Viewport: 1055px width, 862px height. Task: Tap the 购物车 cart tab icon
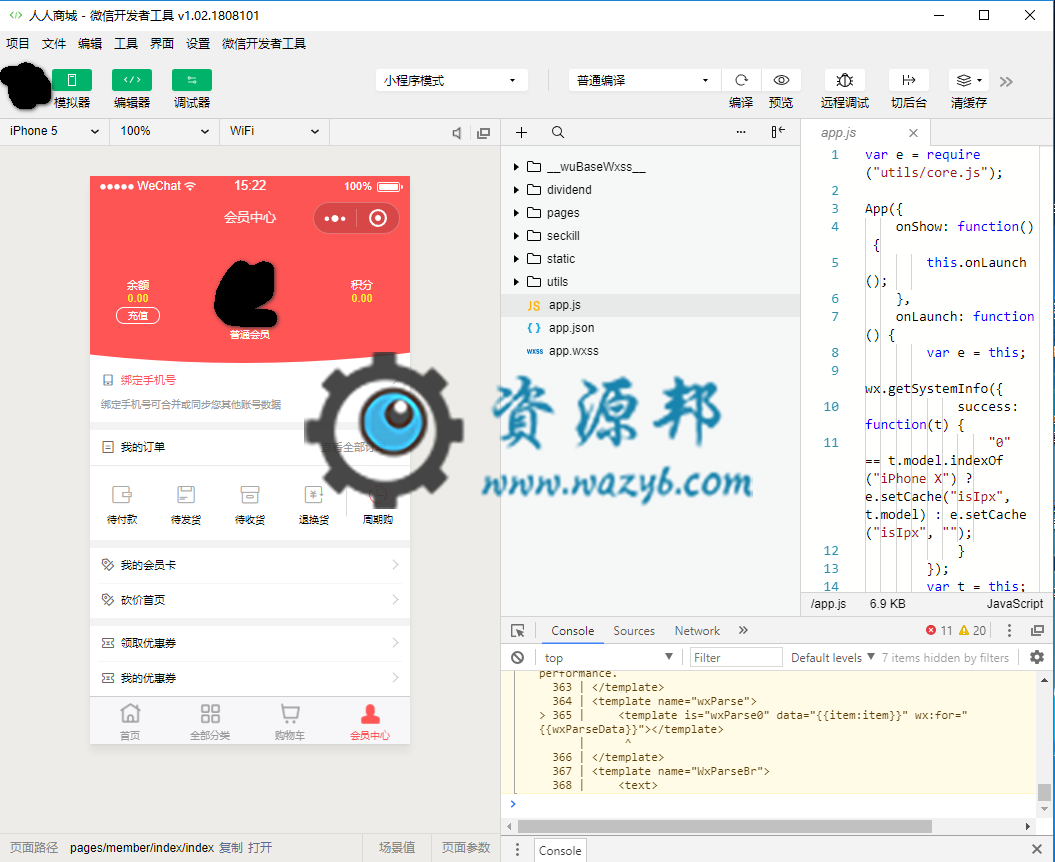tap(290, 713)
